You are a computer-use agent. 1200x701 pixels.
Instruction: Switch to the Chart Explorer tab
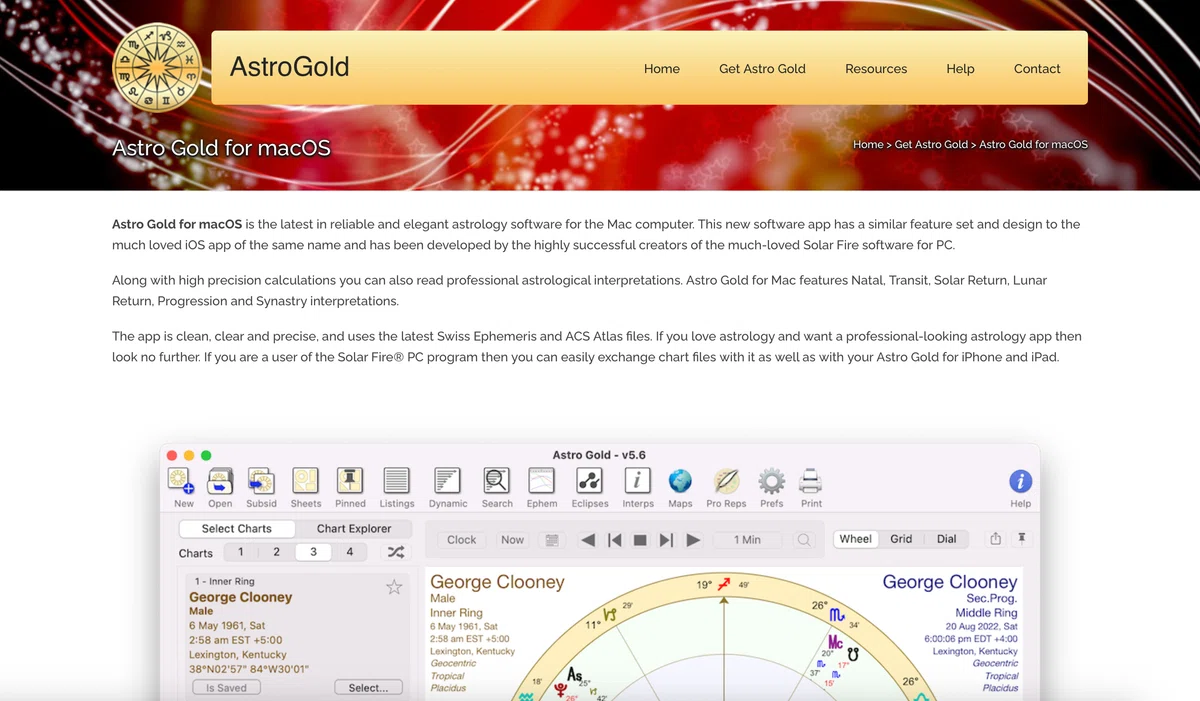click(354, 529)
